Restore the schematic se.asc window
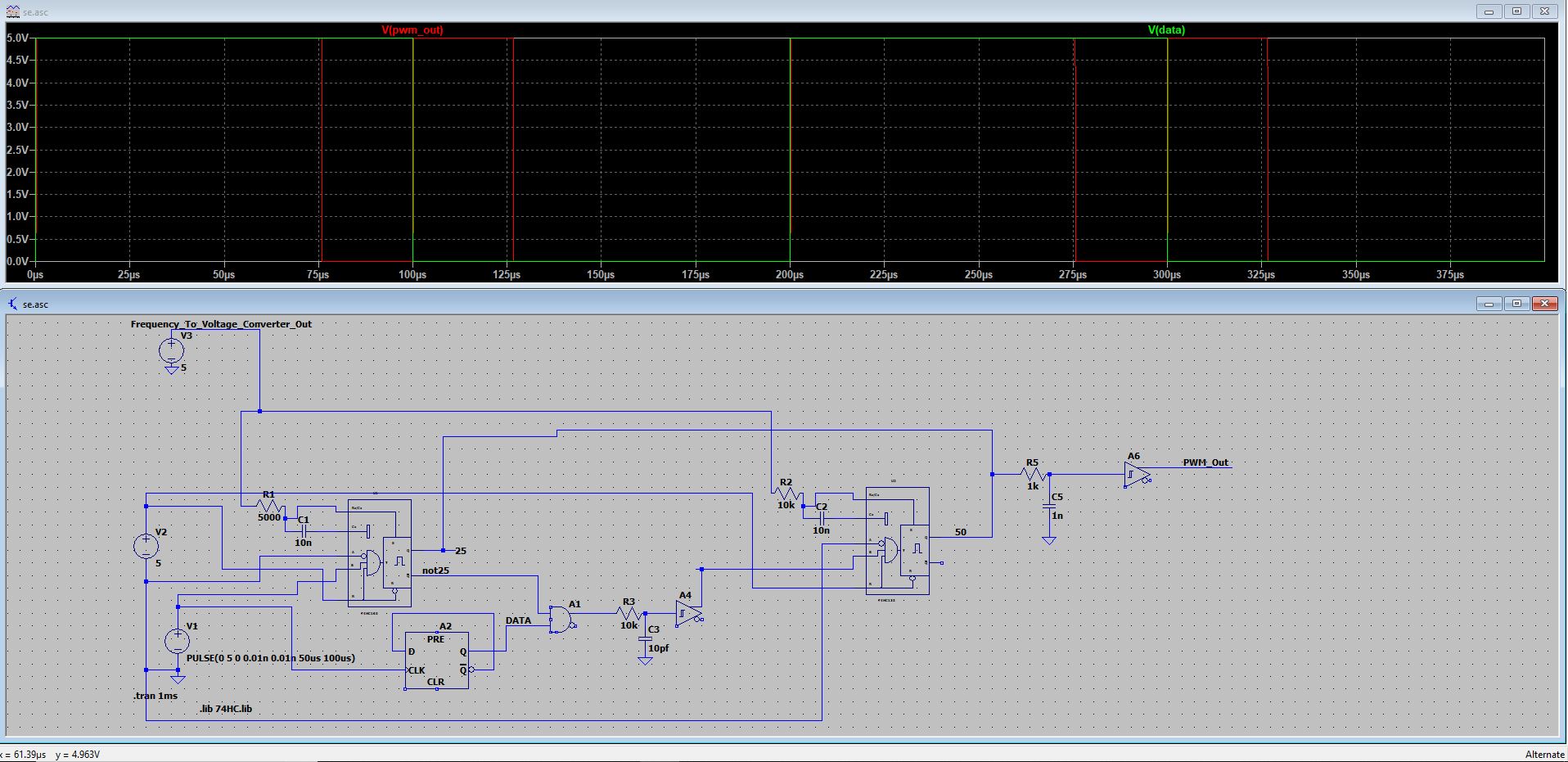The height and width of the screenshot is (762, 1568). 1516,304
